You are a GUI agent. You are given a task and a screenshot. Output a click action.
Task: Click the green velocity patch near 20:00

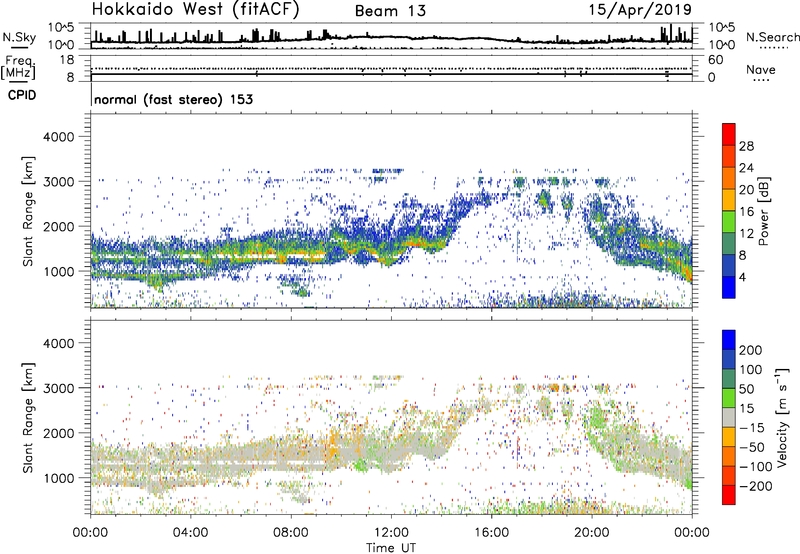click(x=596, y=417)
